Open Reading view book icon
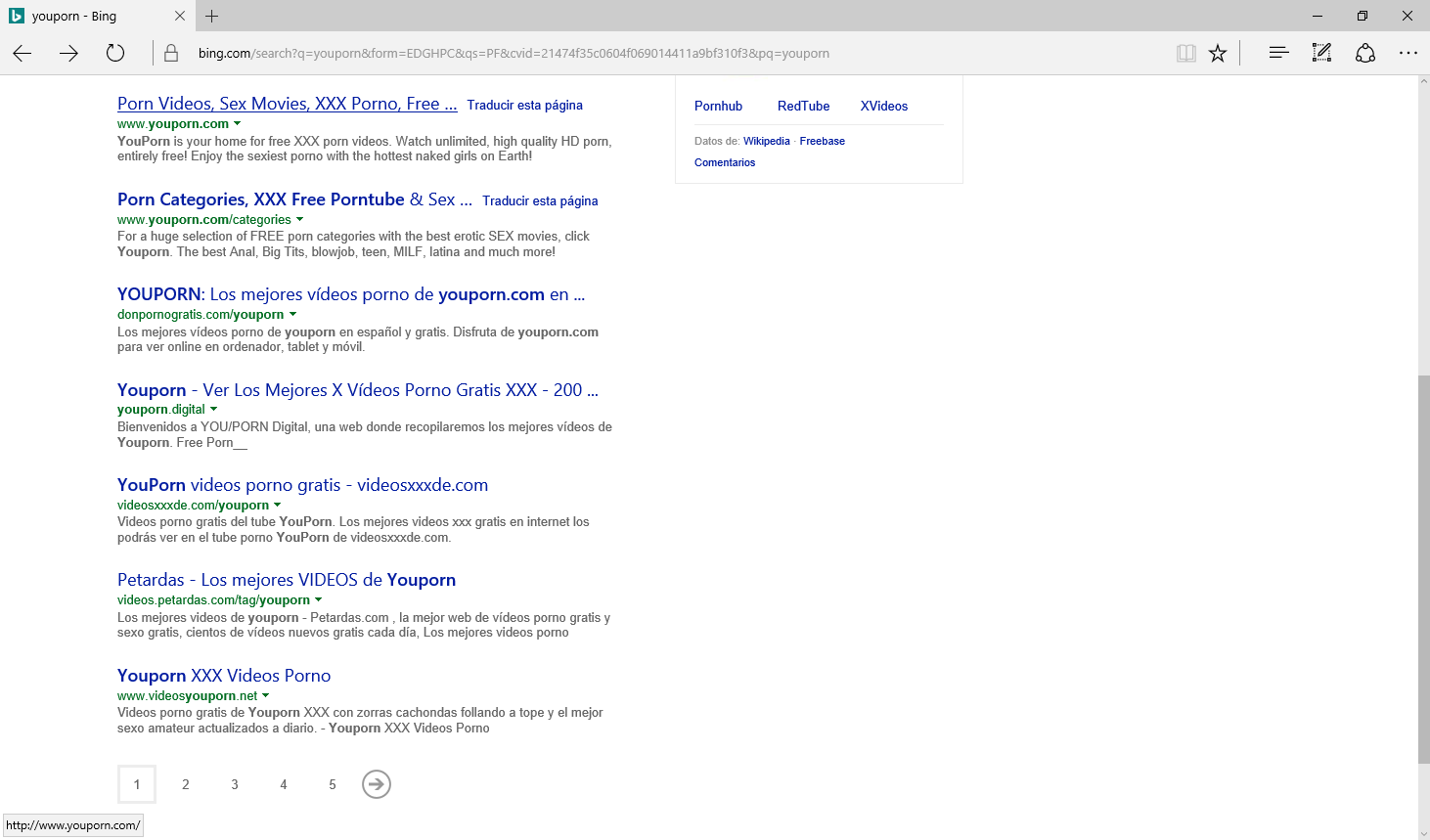The height and width of the screenshot is (840, 1430). coord(1185,54)
